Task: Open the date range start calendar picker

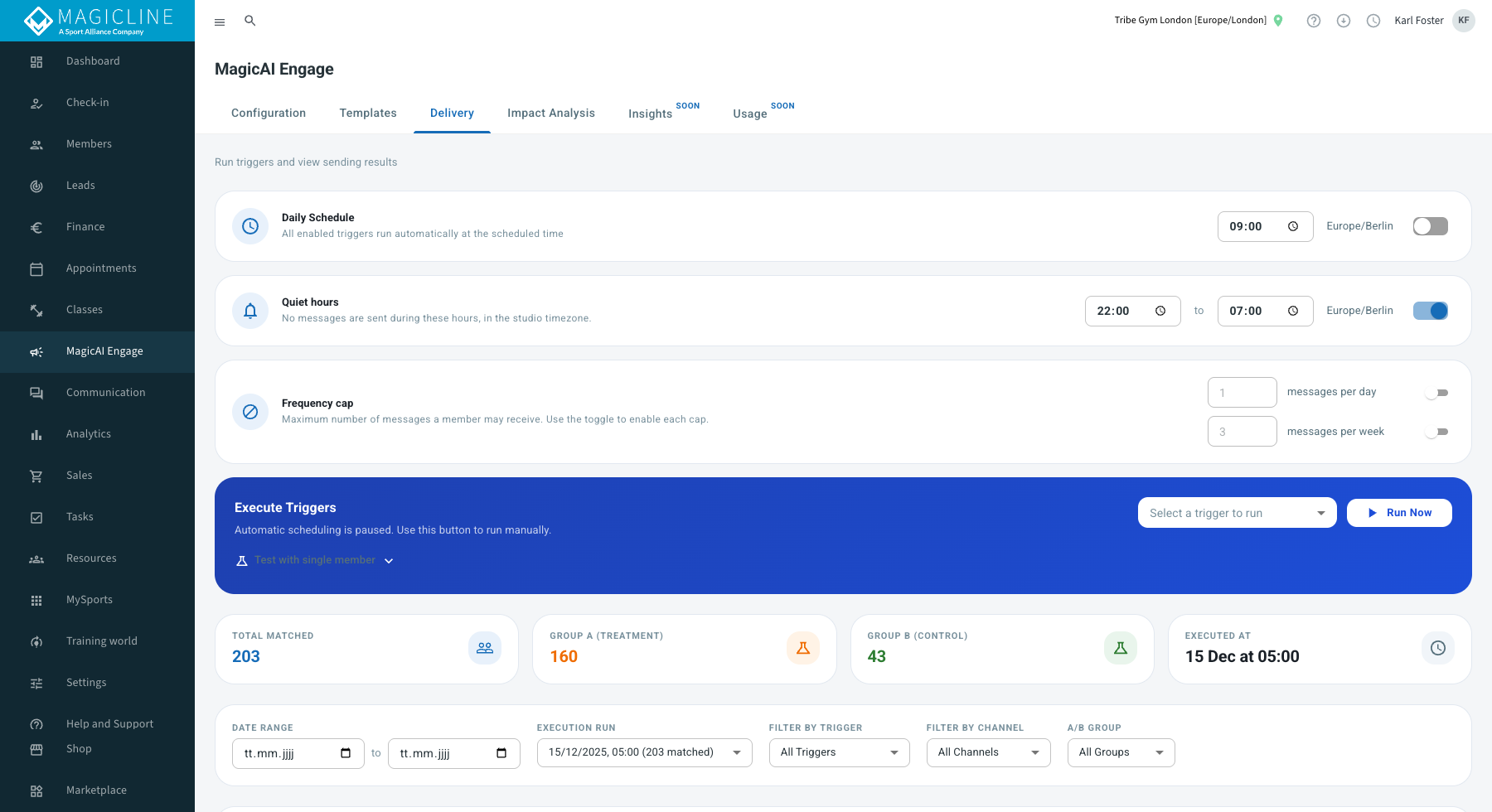Action: tap(346, 753)
